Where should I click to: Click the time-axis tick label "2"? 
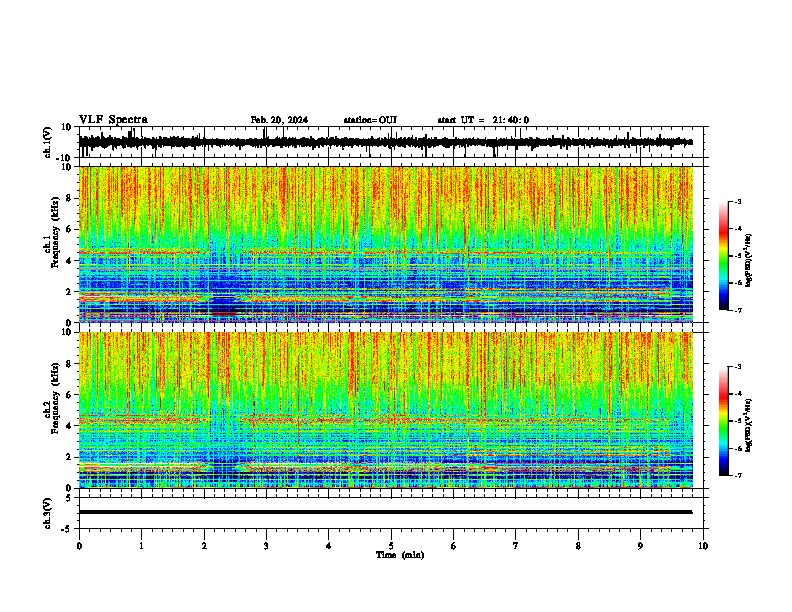pyautogui.click(x=204, y=546)
